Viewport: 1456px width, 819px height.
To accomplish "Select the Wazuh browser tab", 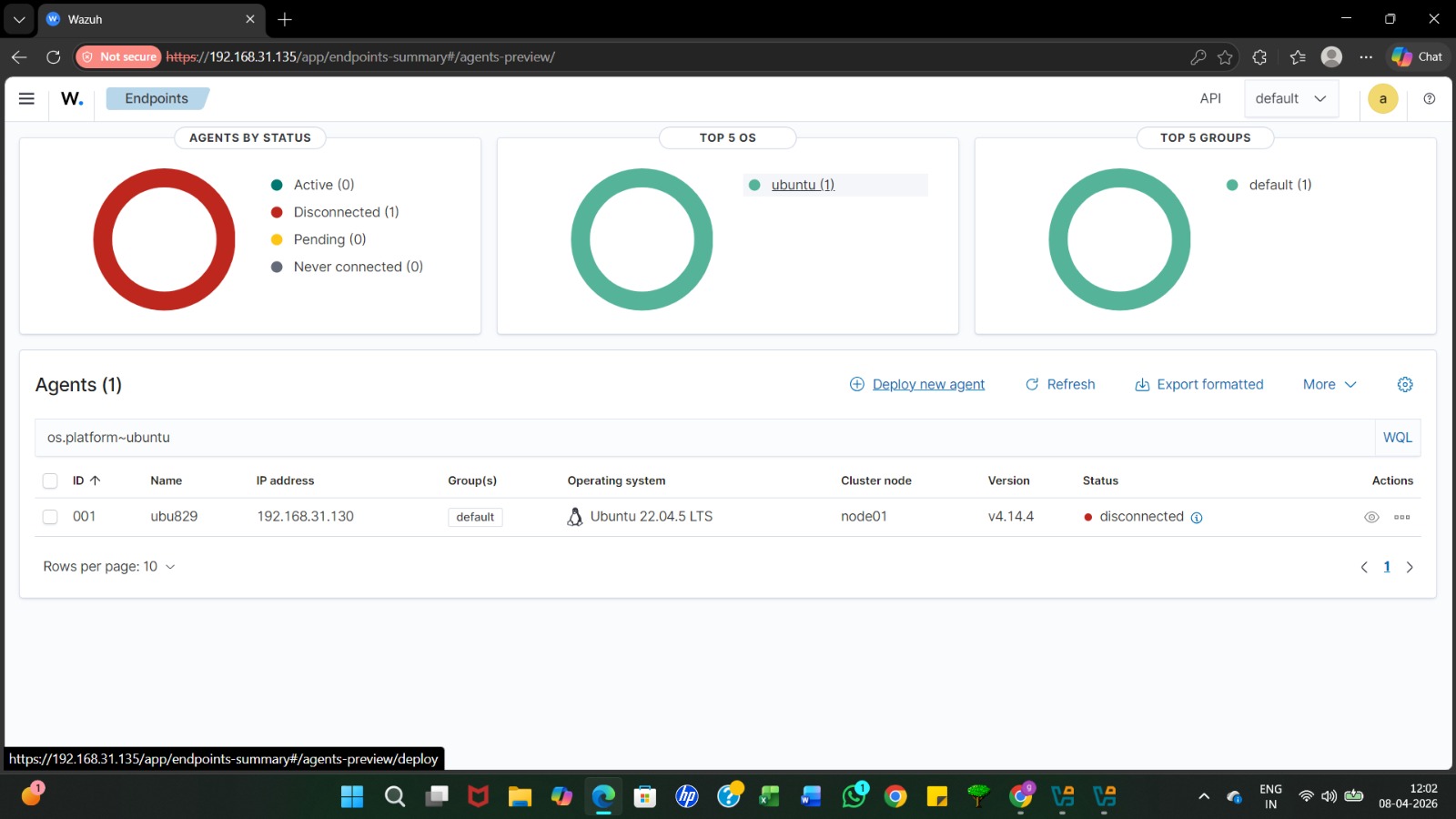I will (x=150, y=19).
